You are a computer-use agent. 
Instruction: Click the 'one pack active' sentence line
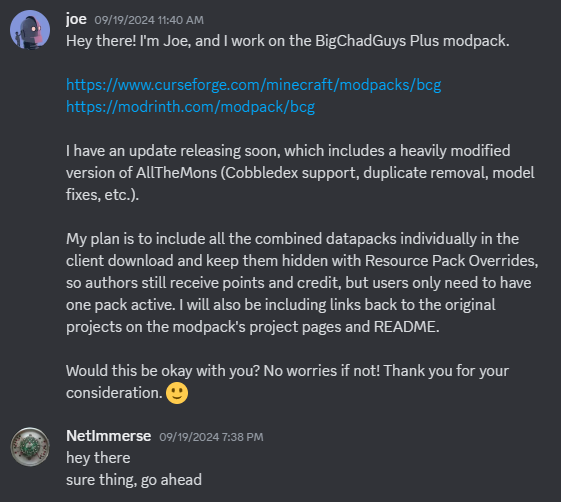point(281,305)
